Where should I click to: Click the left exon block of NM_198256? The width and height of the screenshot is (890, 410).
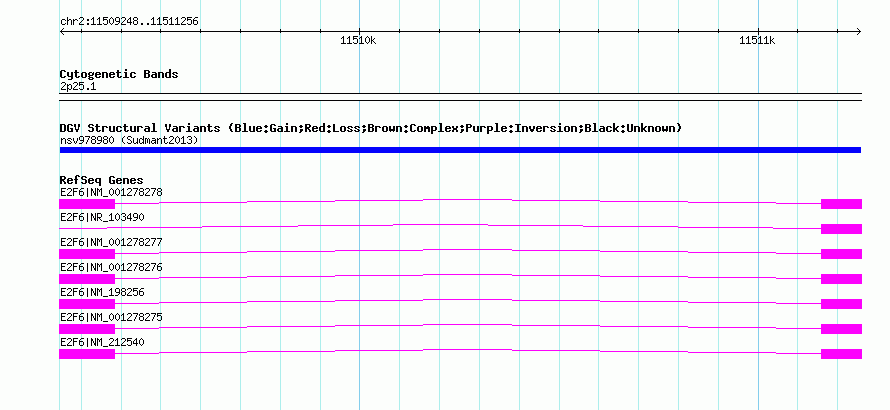pos(87,304)
